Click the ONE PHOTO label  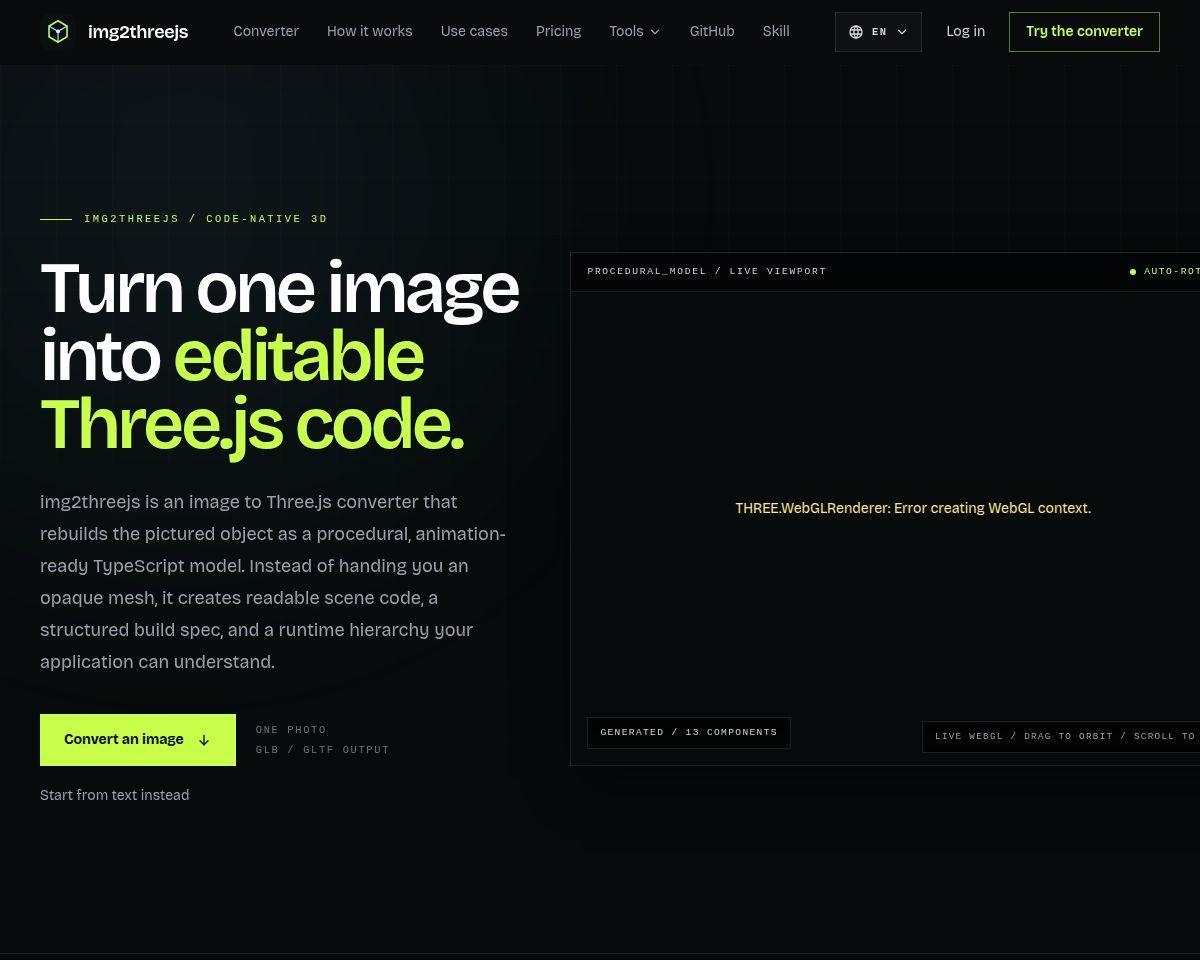tap(291, 730)
